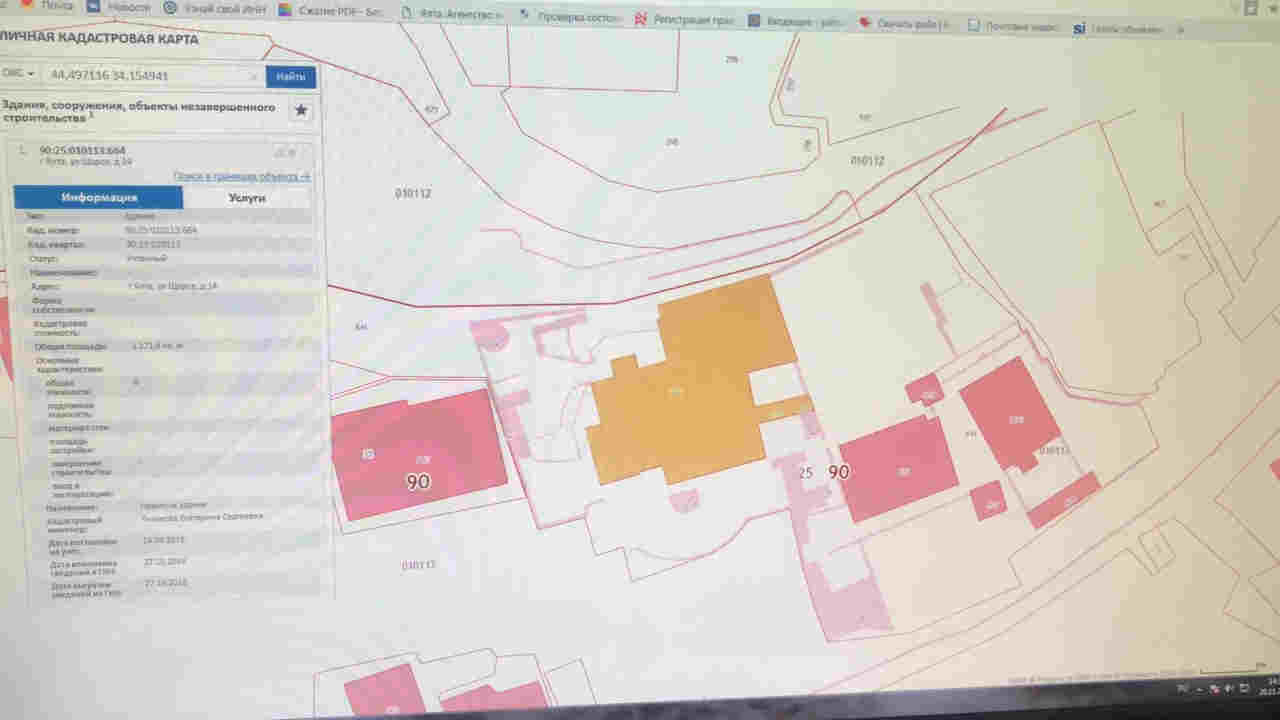The width and height of the screenshot is (1280, 720).
Task: Click the blue Найти search button
Action: (x=290, y=77)
